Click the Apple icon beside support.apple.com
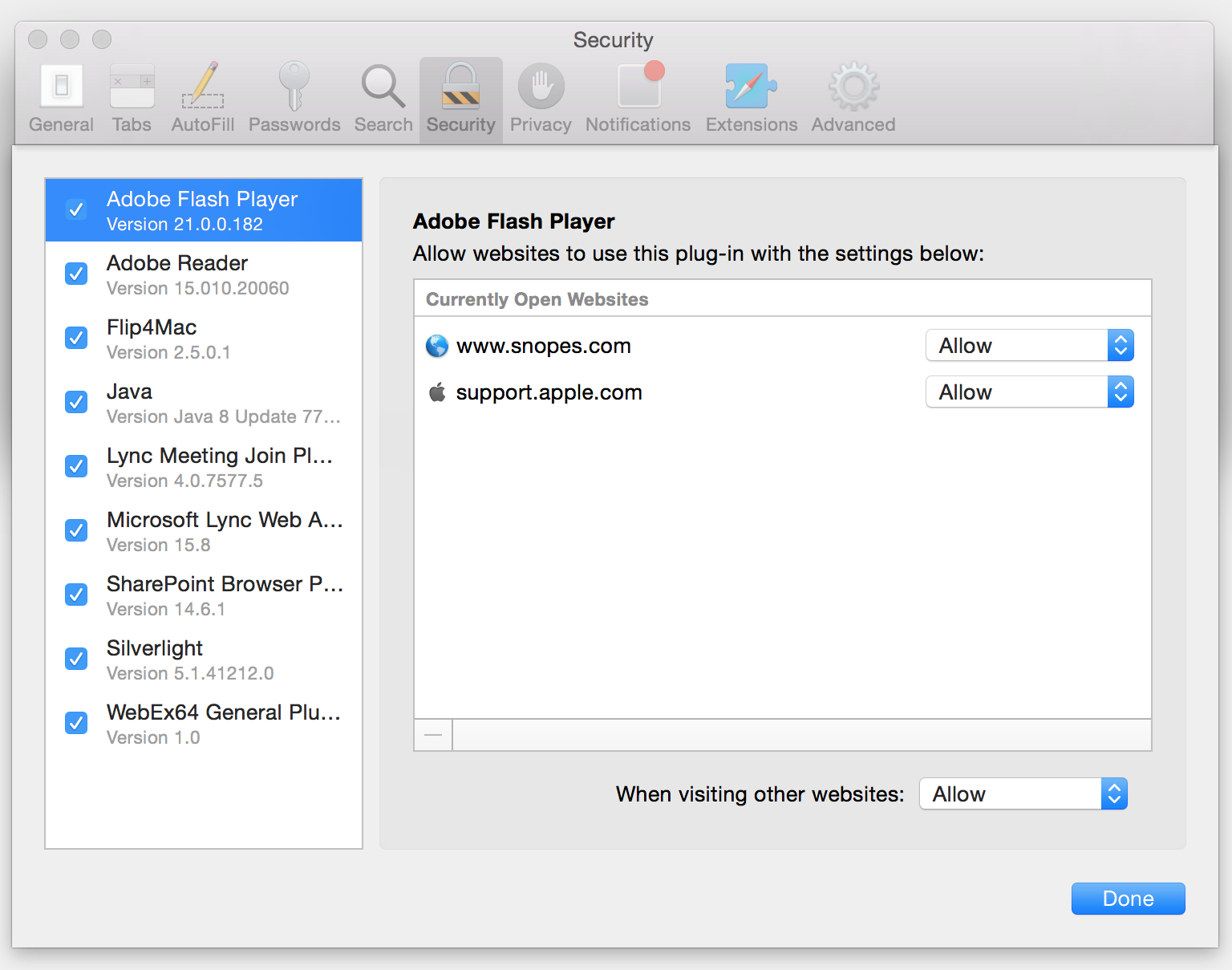The height and width of the screenshot is (970, 1232). coord(437,392)
